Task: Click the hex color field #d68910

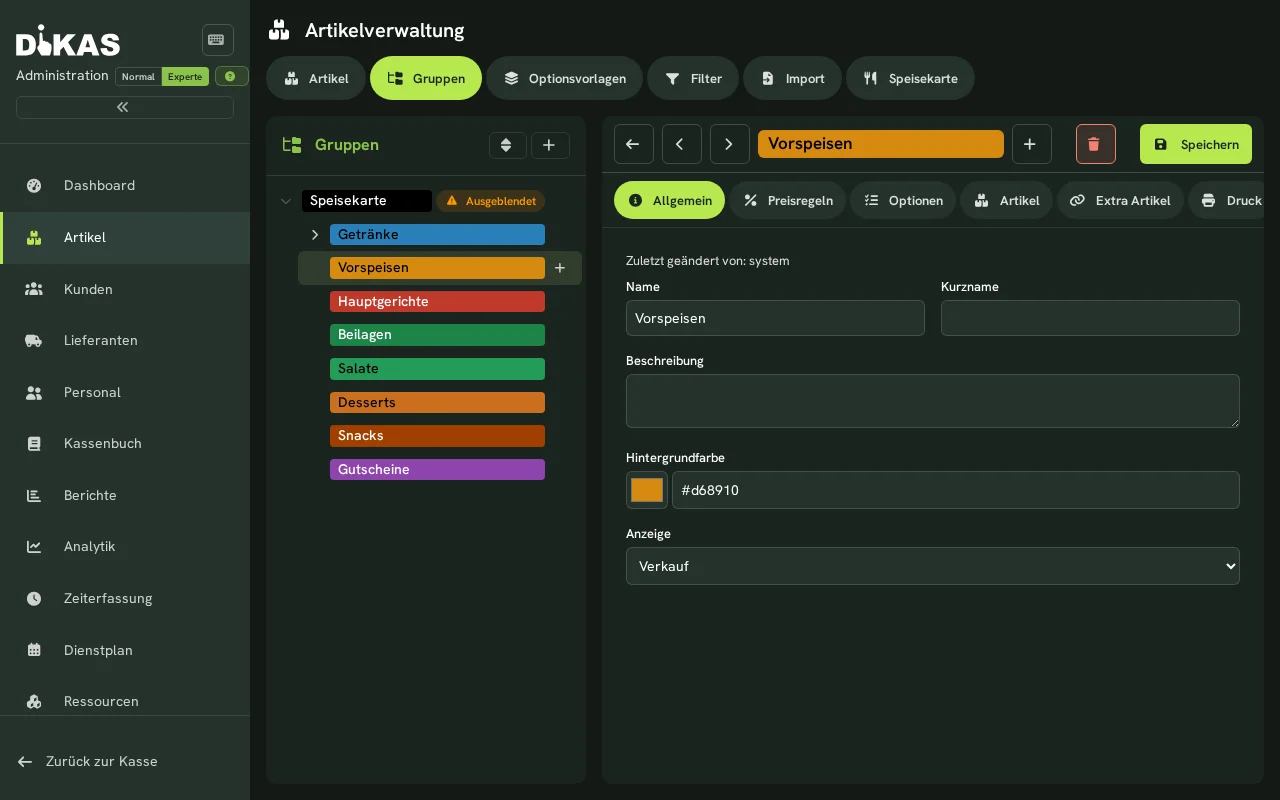Action: (956, 490)
